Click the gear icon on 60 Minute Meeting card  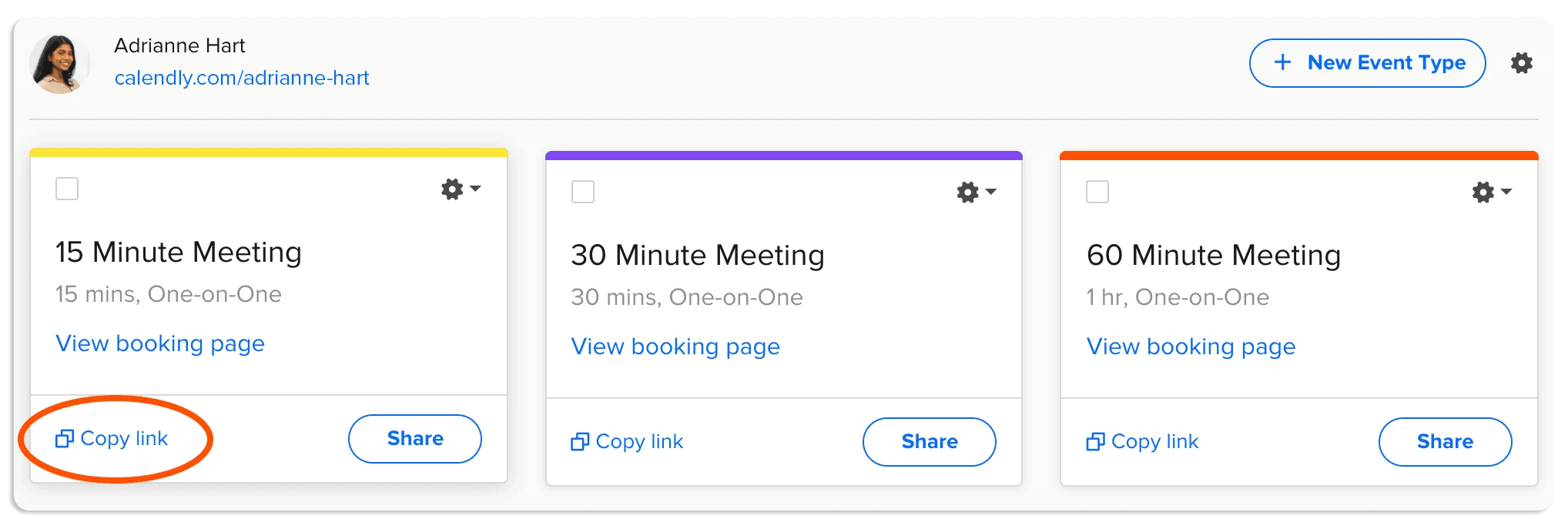[1483, 192]
